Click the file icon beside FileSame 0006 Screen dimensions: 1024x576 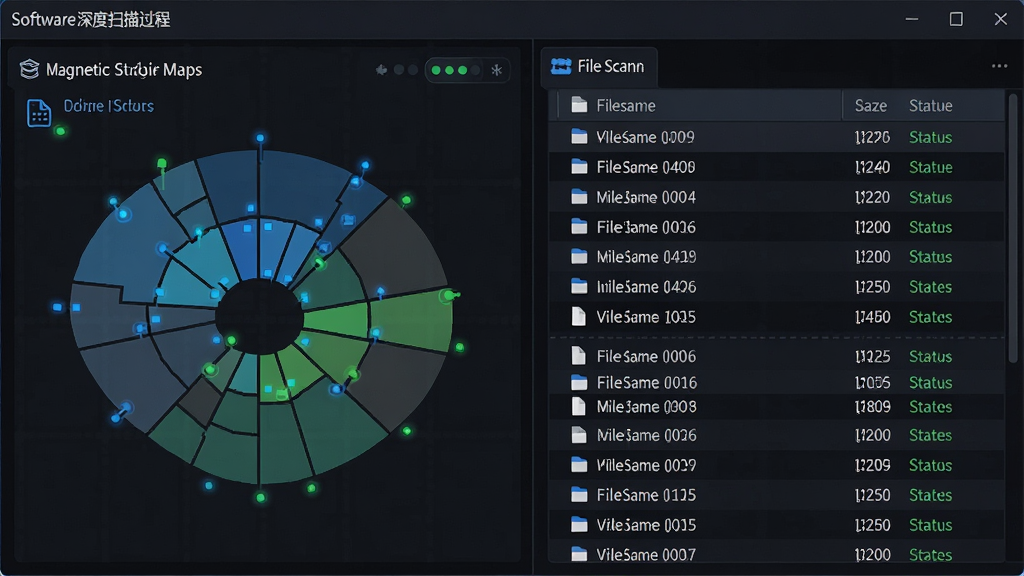click(x=579, y=356)
